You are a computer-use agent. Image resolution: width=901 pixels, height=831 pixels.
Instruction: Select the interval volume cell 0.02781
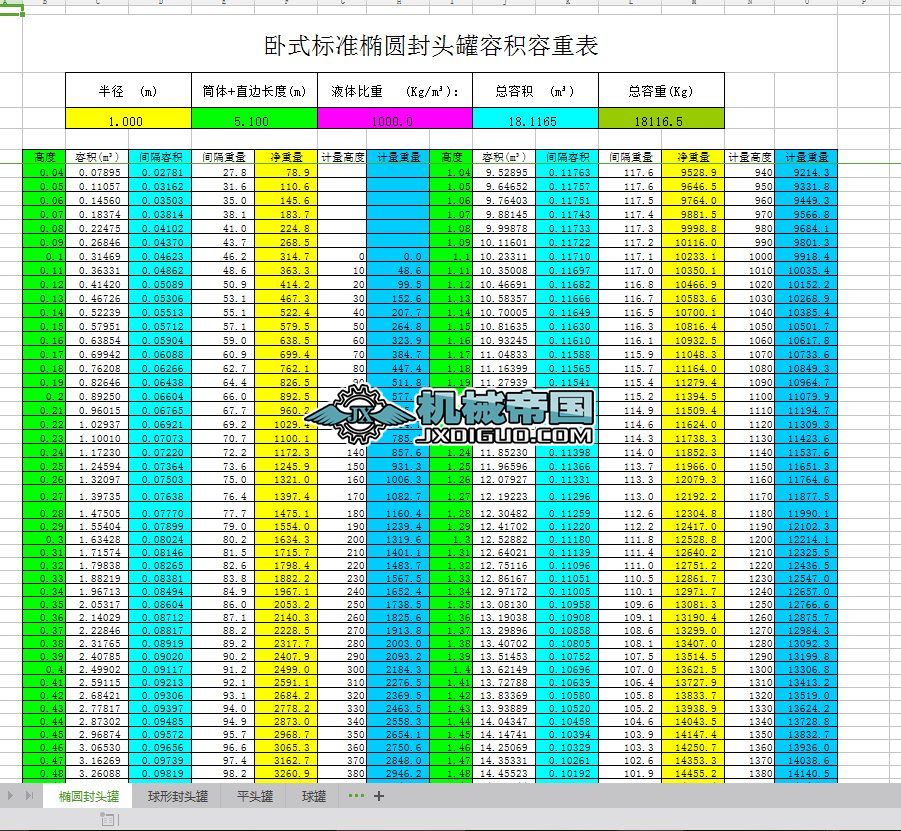point(160,172)
